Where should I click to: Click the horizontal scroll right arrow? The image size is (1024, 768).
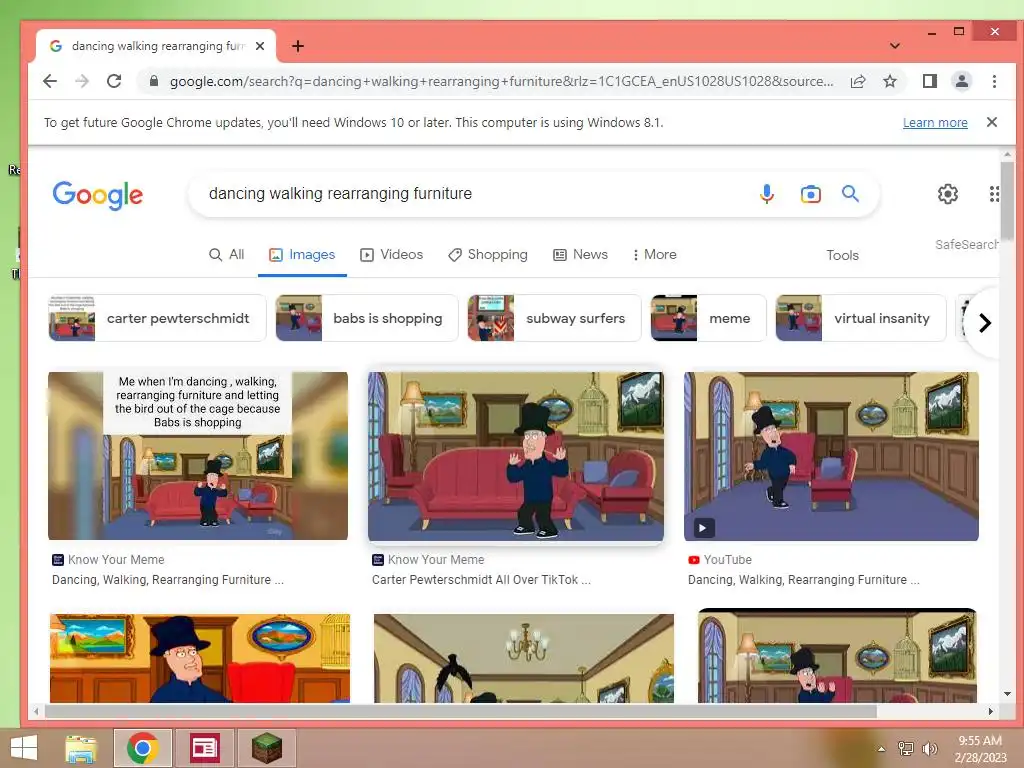[991, 711]
